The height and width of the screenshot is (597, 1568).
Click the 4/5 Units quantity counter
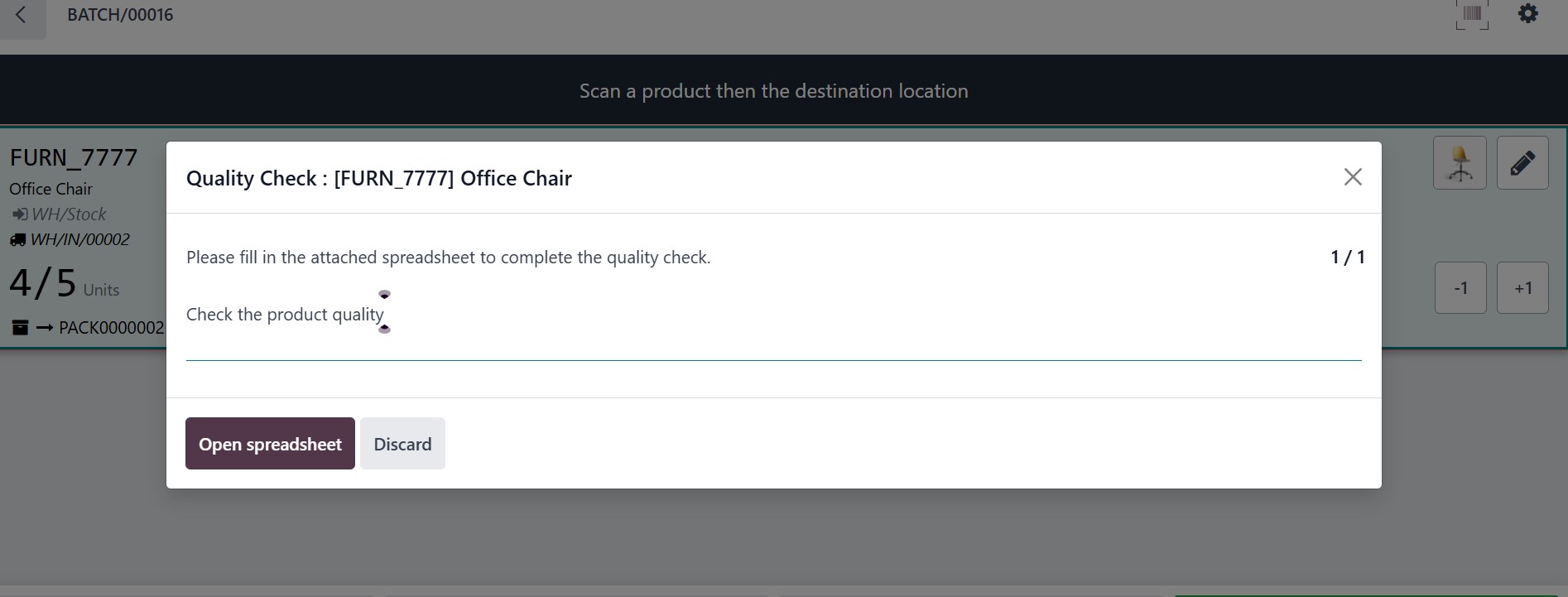[x=64, y=284]
